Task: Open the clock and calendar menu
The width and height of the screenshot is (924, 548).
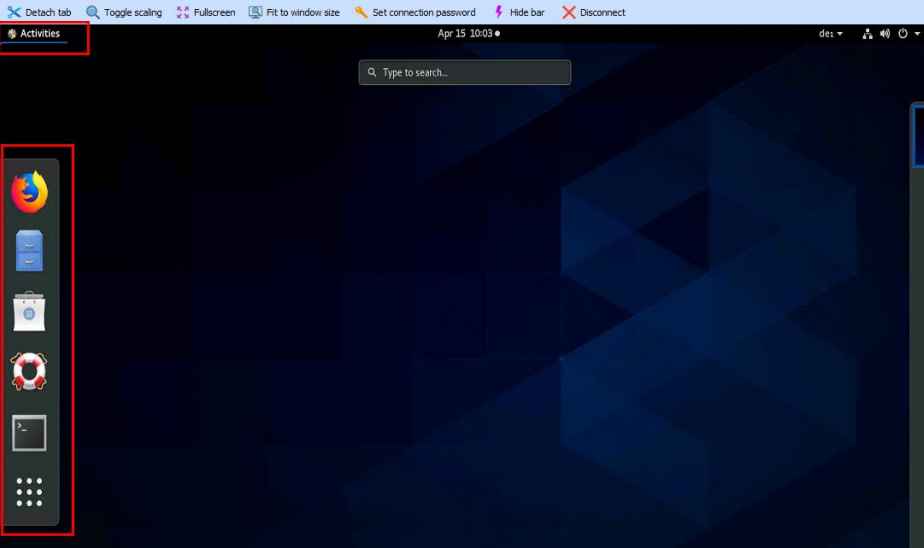Action: point(468,34)
